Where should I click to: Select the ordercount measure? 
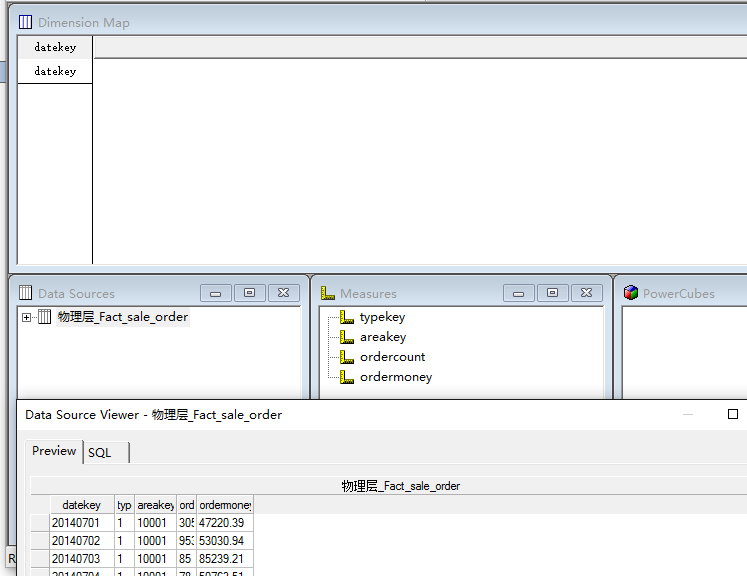tap(393, 357)
